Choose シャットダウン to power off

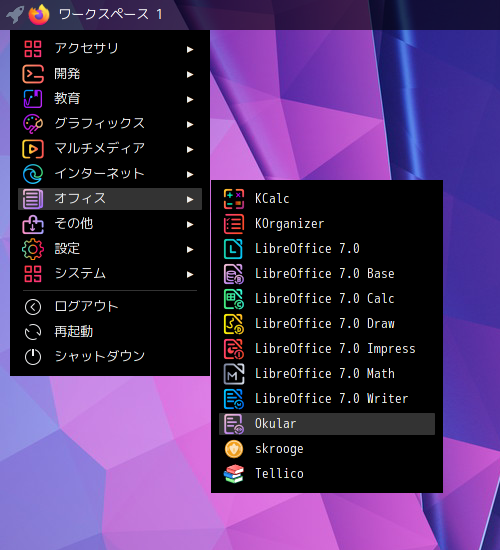coord(110,357)
